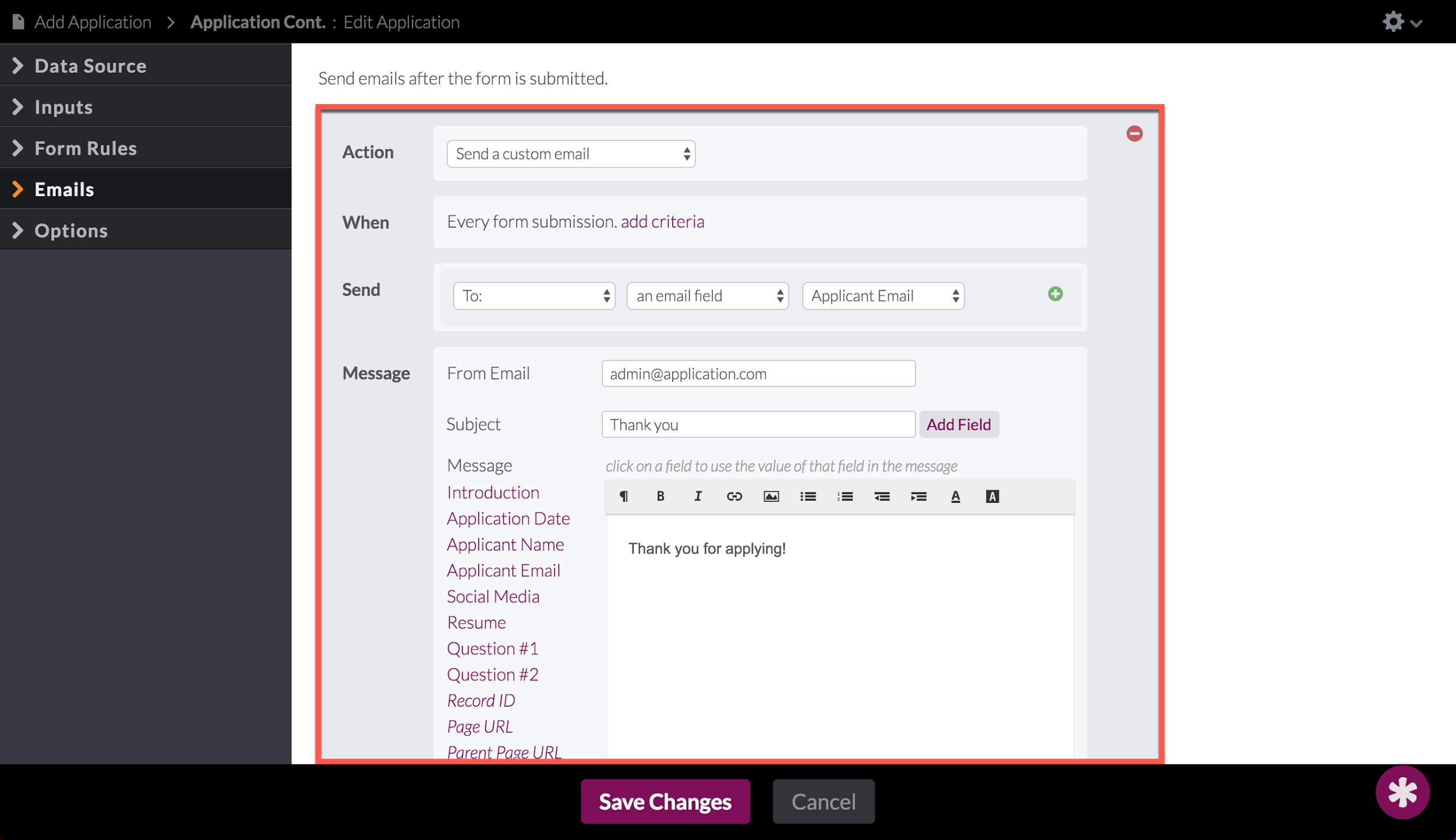This screenshot has height=840, width=1456.
Task: Click the Italic formatting icon
Action: [x=697, y=496]
